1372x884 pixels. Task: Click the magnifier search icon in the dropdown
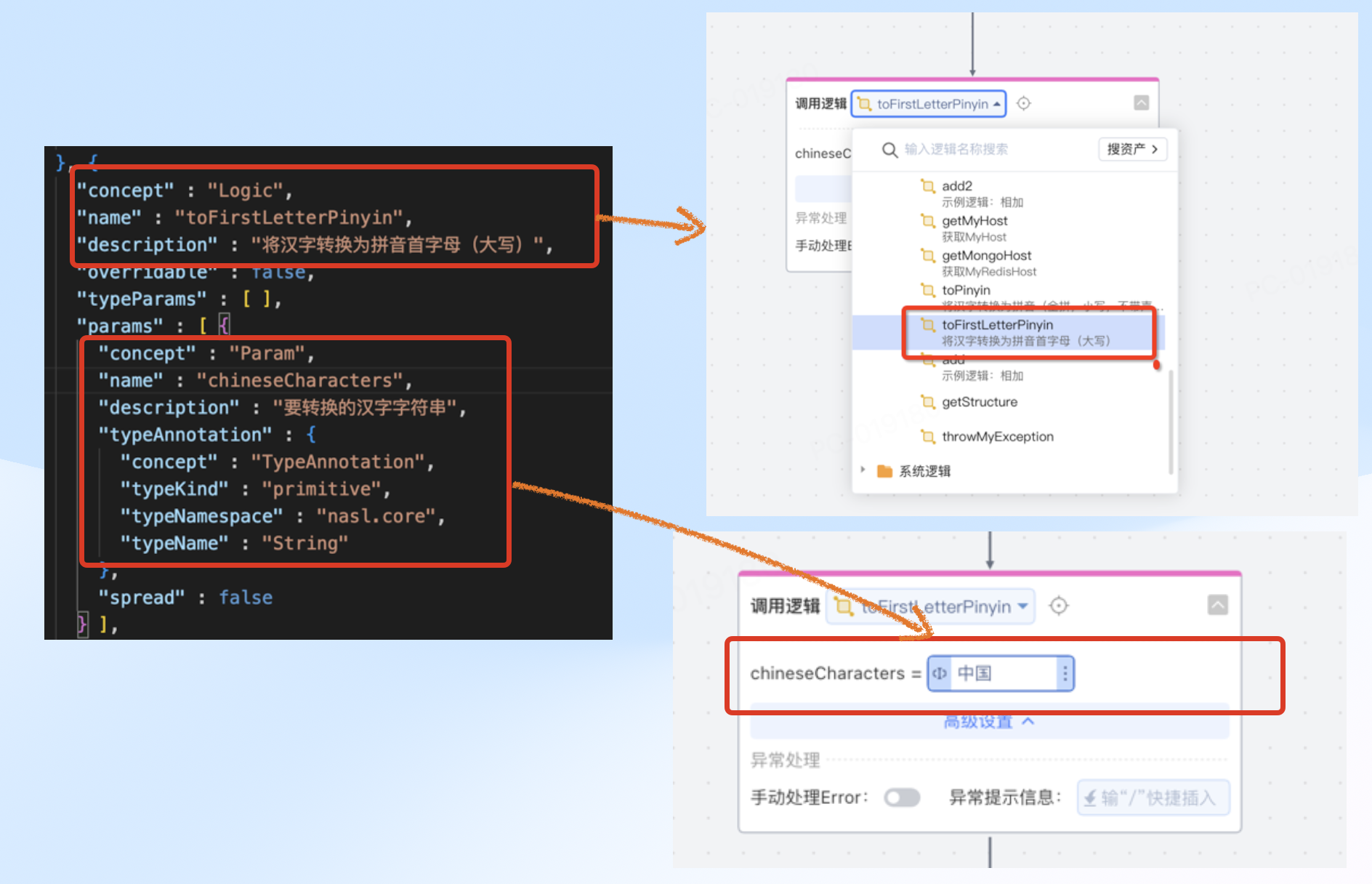pos(889,150)
